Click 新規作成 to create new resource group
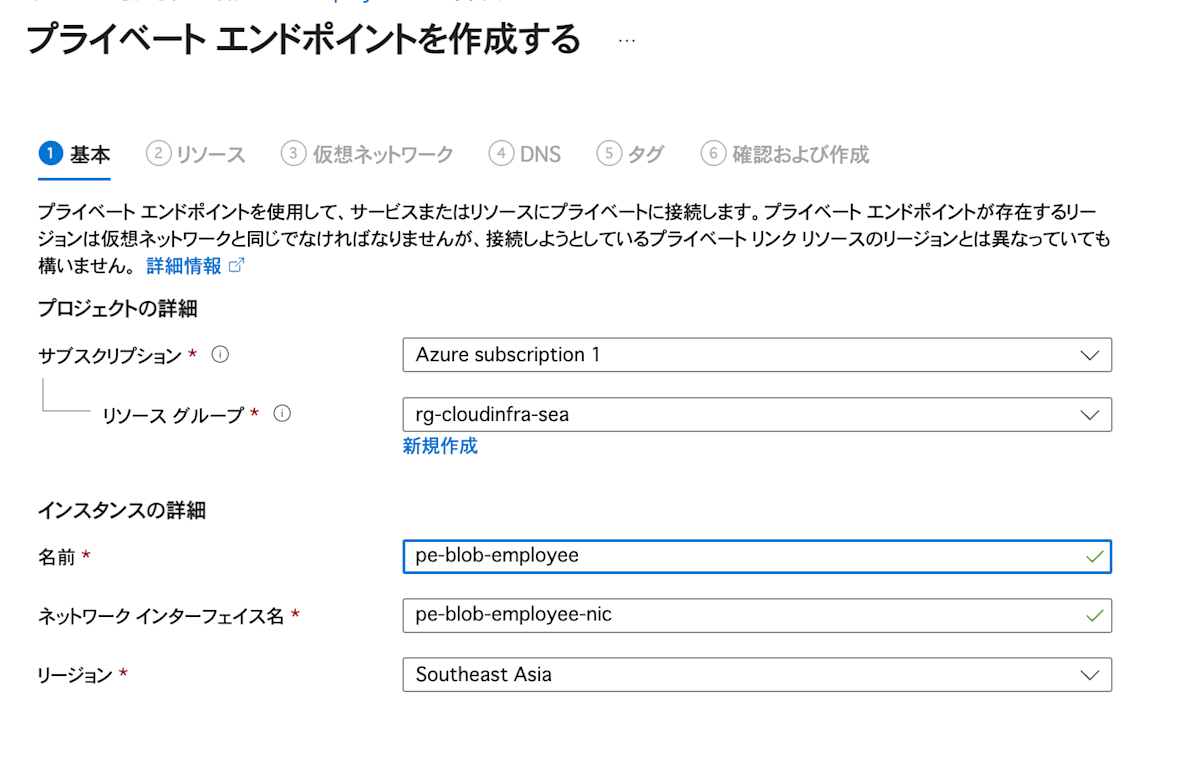The height and width of the screenshot is (765, 1200). (x=439, y=445)
